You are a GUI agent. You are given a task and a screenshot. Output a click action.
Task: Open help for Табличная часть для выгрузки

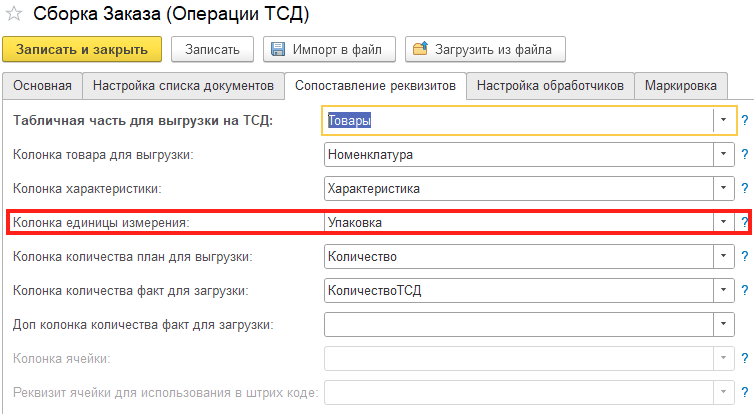click(745, 120)
